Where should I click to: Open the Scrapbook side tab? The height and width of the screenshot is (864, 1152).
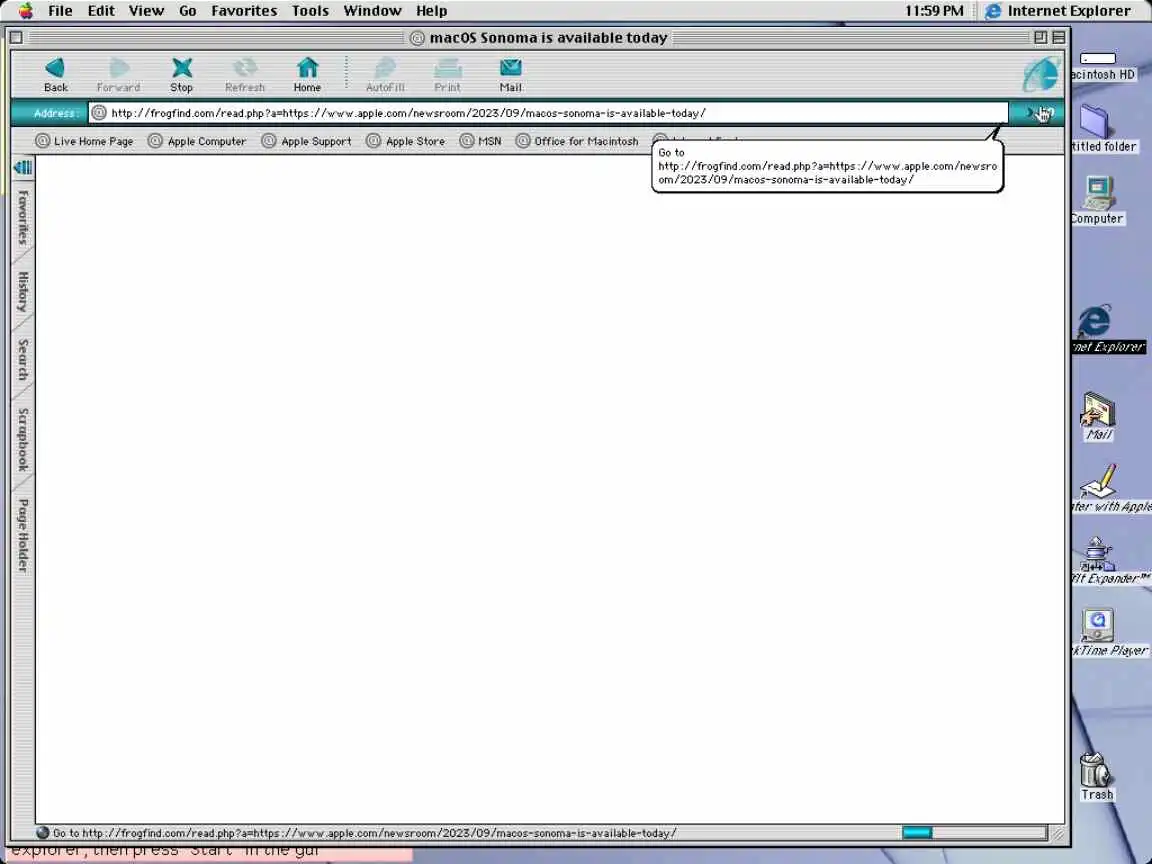(x=23, y=439)
